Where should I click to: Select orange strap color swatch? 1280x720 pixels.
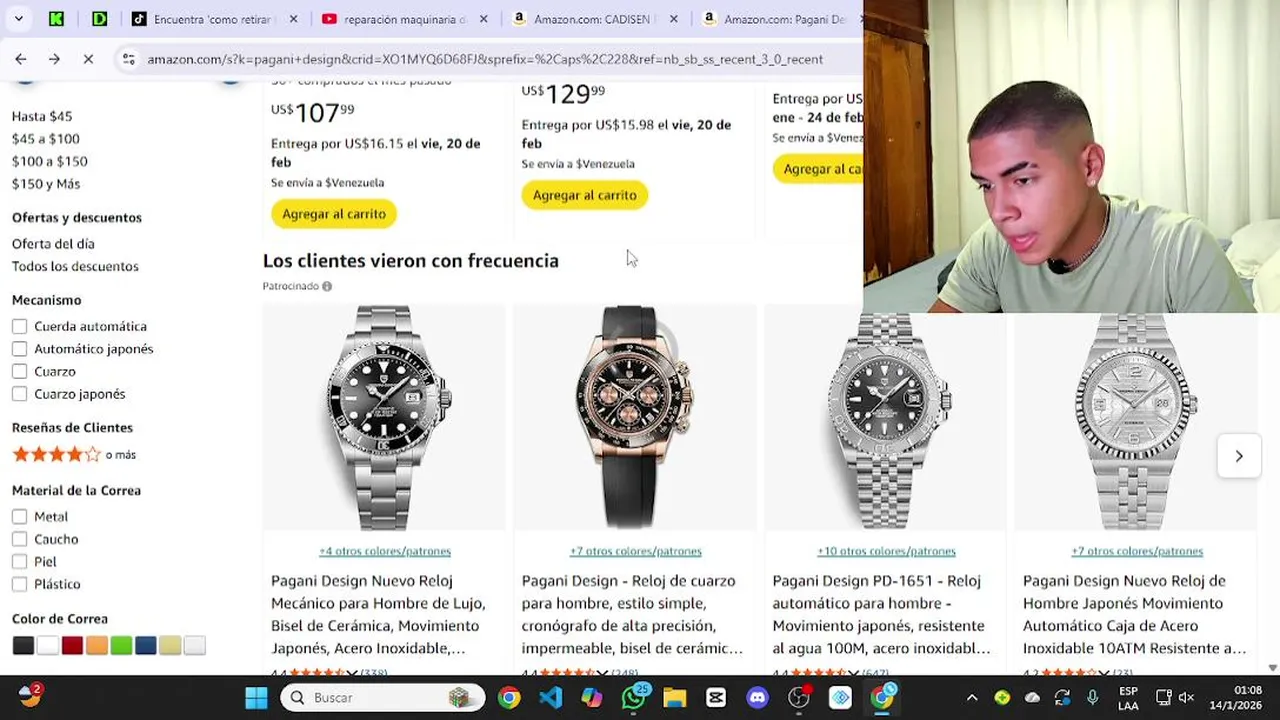(96, 646)
